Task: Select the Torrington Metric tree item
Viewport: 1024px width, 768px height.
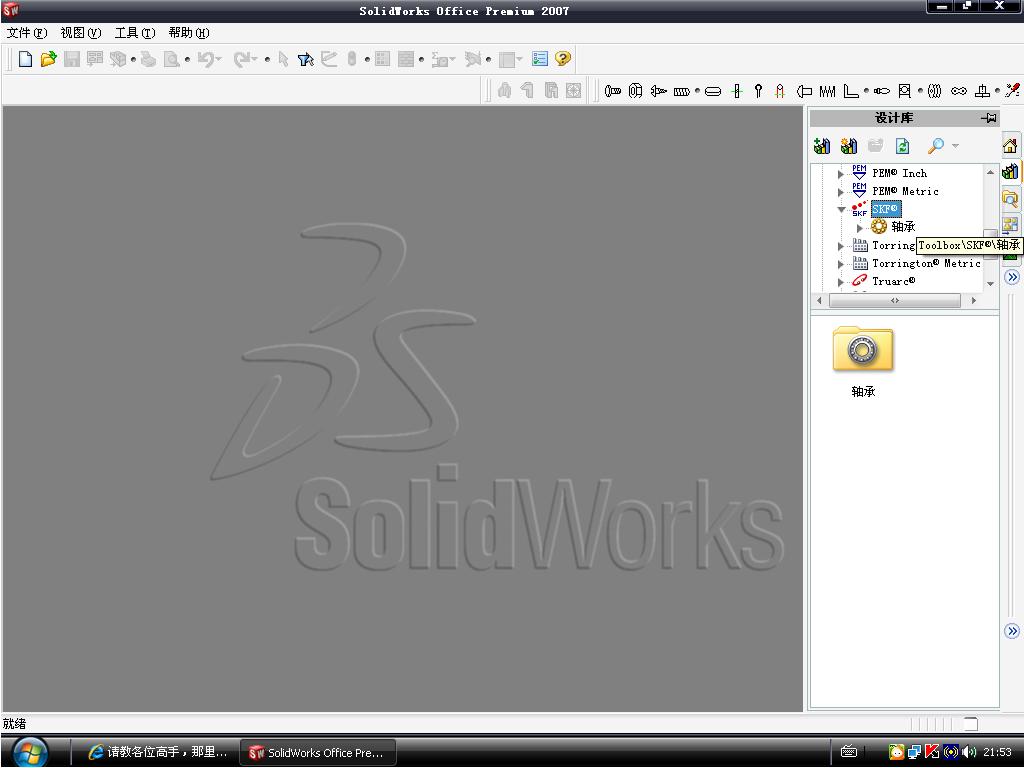Action: [926, 263]
